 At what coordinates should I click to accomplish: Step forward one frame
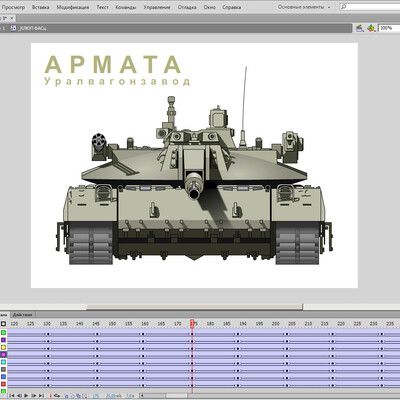(x=34, y=396)
